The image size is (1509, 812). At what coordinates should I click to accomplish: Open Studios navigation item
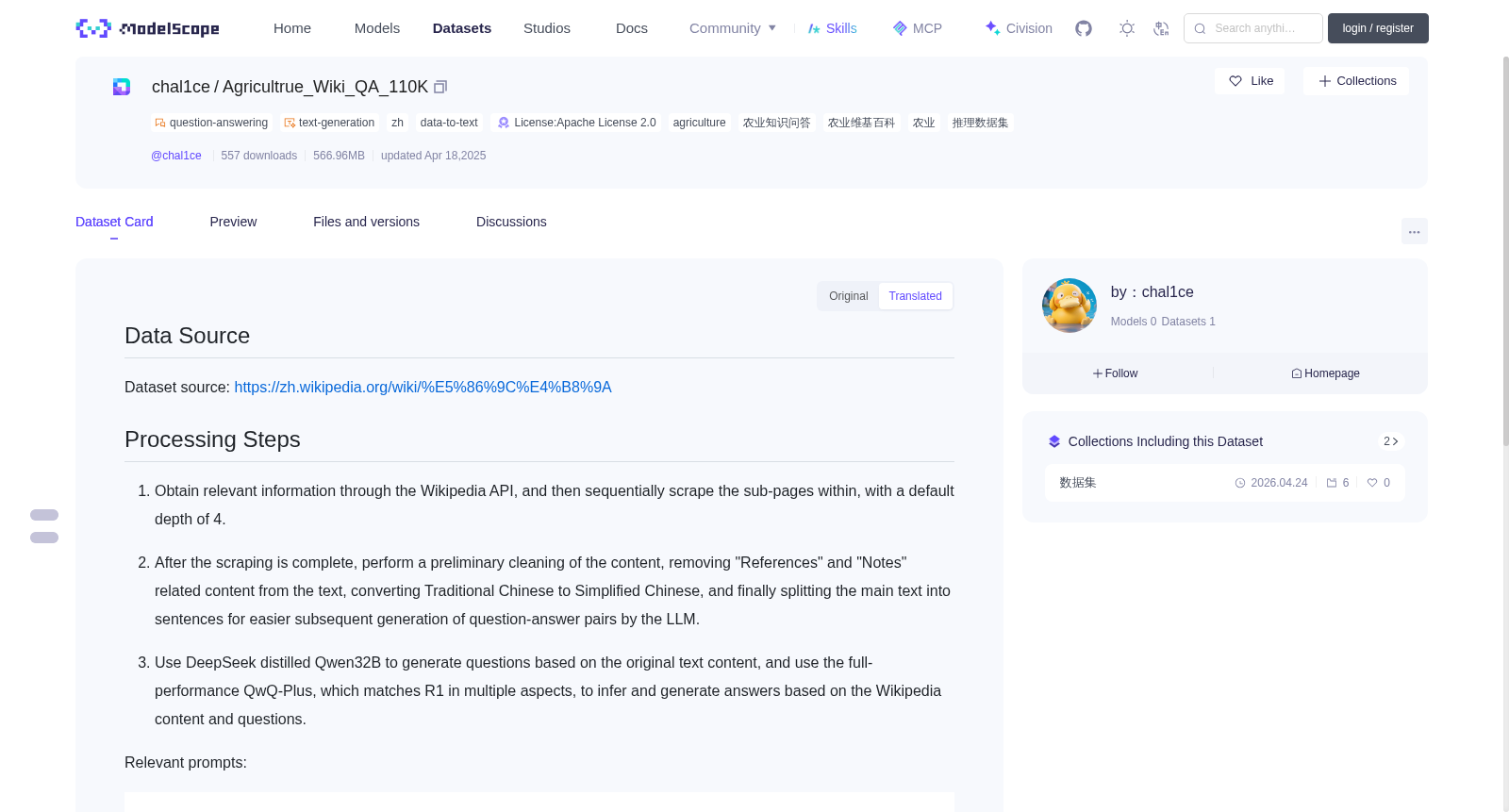coord(547,28)
